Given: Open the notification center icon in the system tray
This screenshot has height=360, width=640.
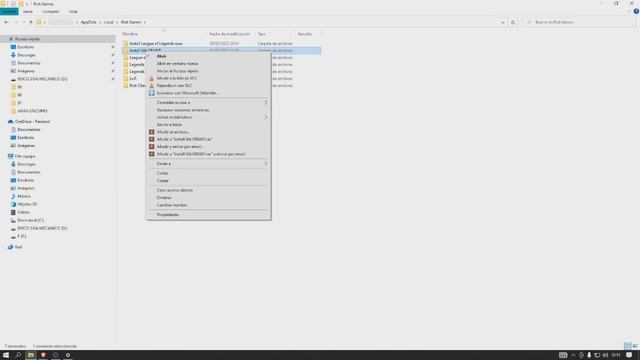Looking at the screenshot, I should coord(629,355).
